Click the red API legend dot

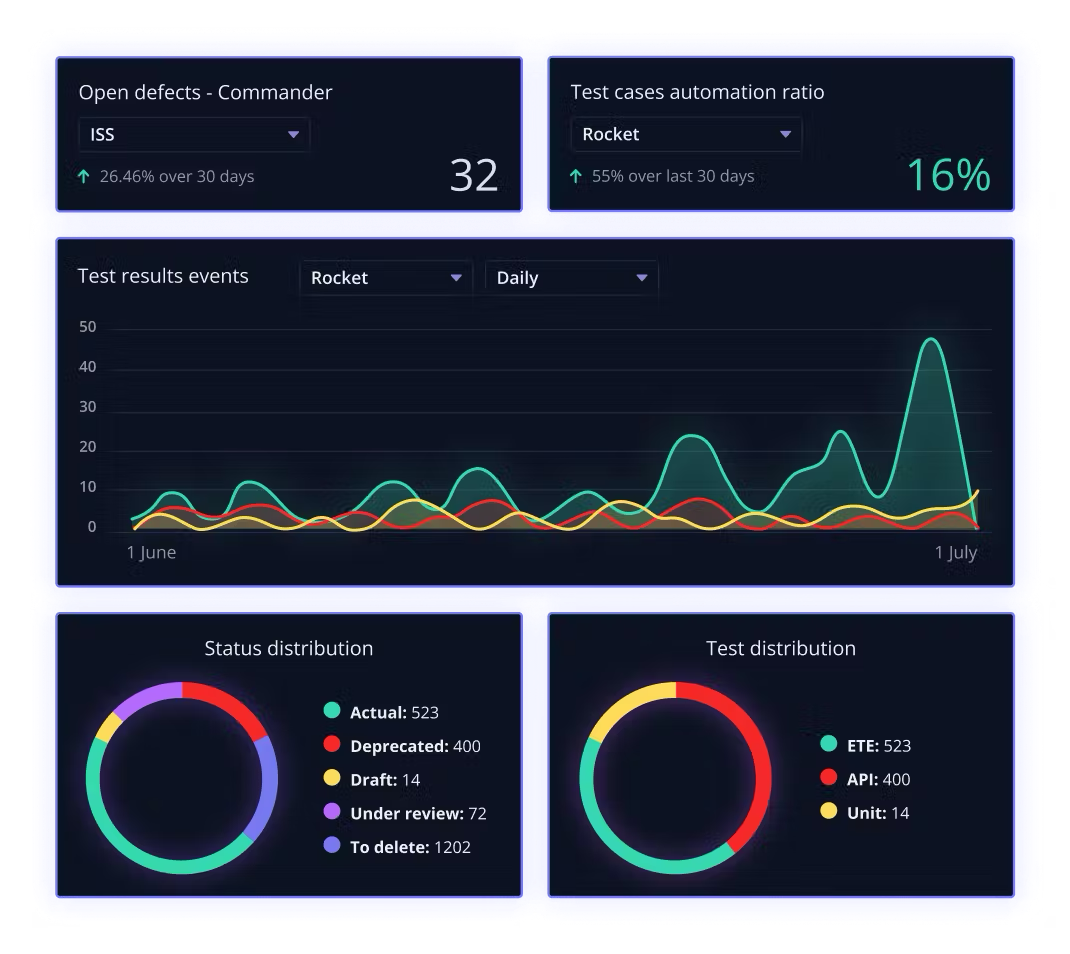pyautogui.click(x=828, y=778)
